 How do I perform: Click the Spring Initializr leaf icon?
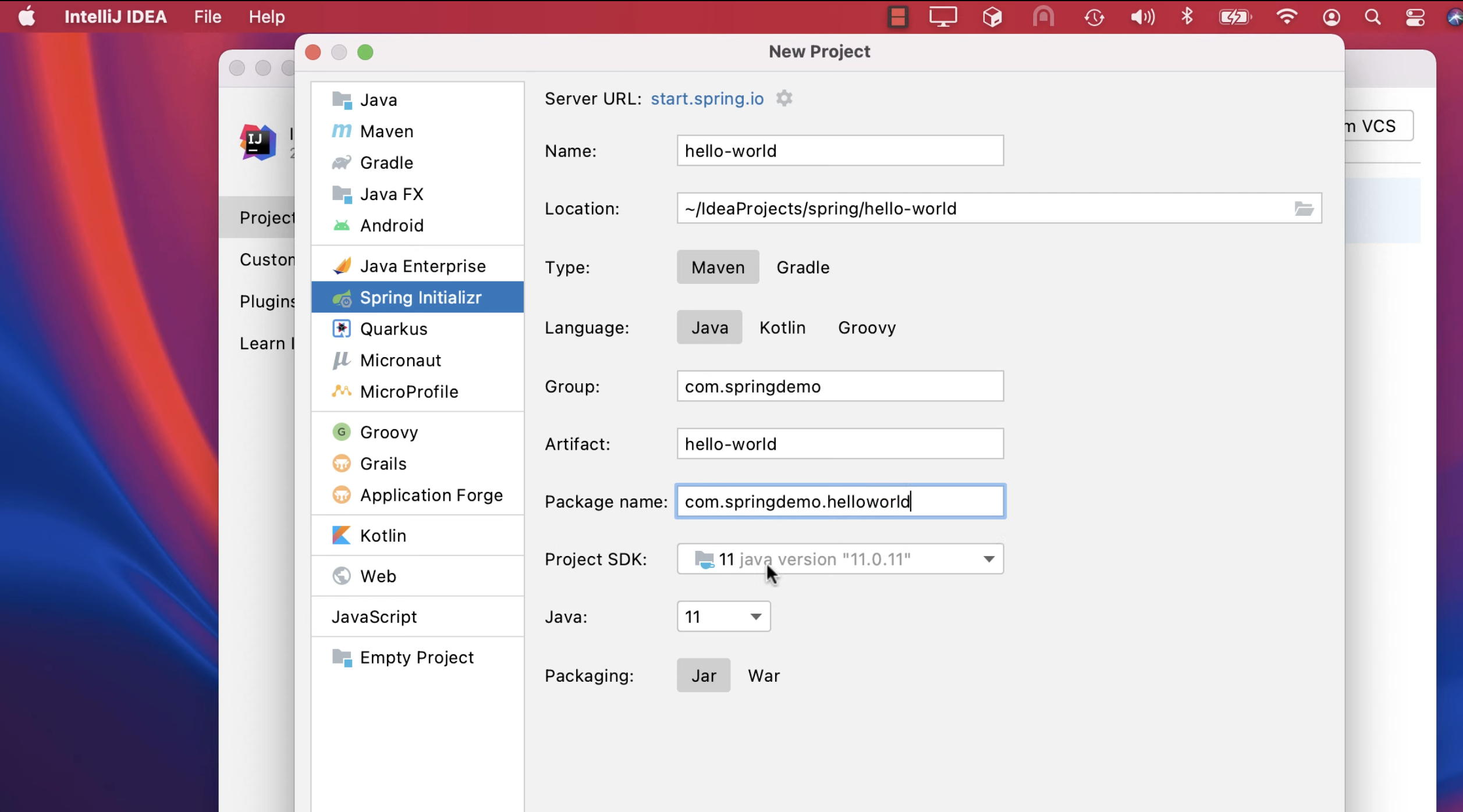click(342, 298)
